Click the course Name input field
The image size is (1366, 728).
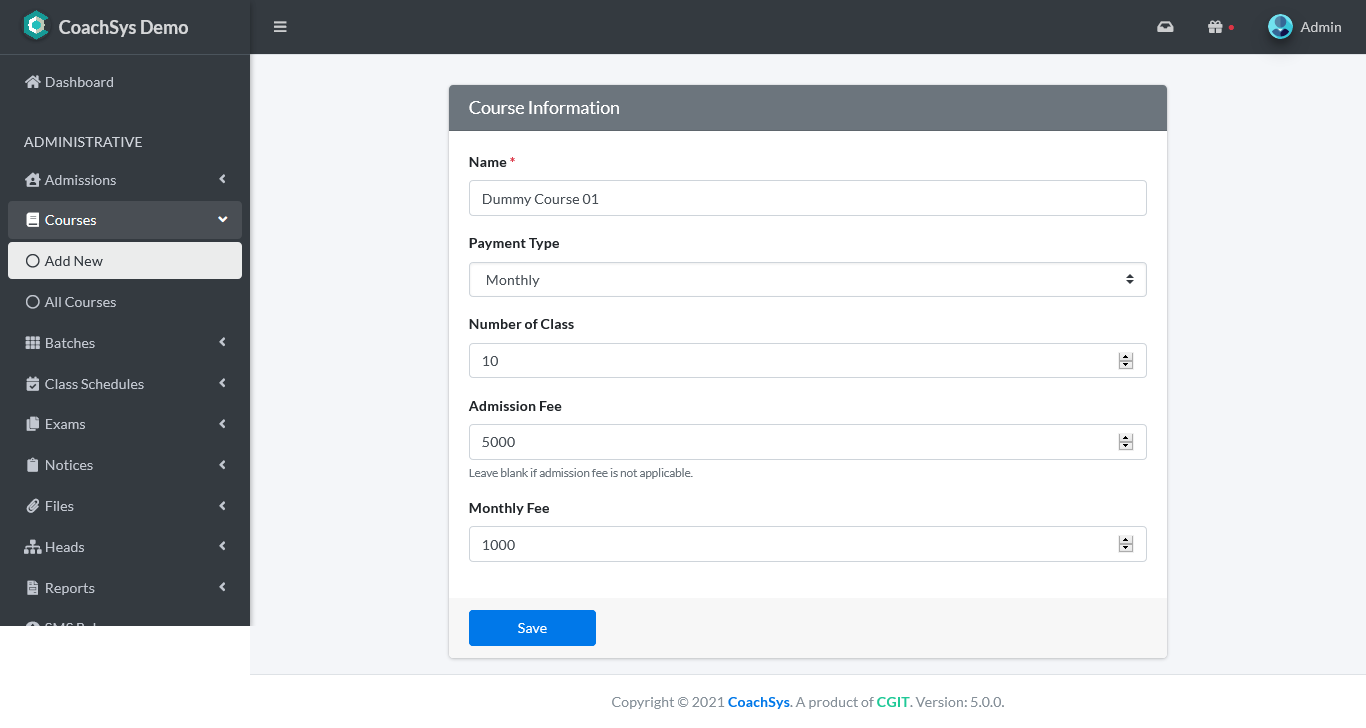(x=807, y=198)
